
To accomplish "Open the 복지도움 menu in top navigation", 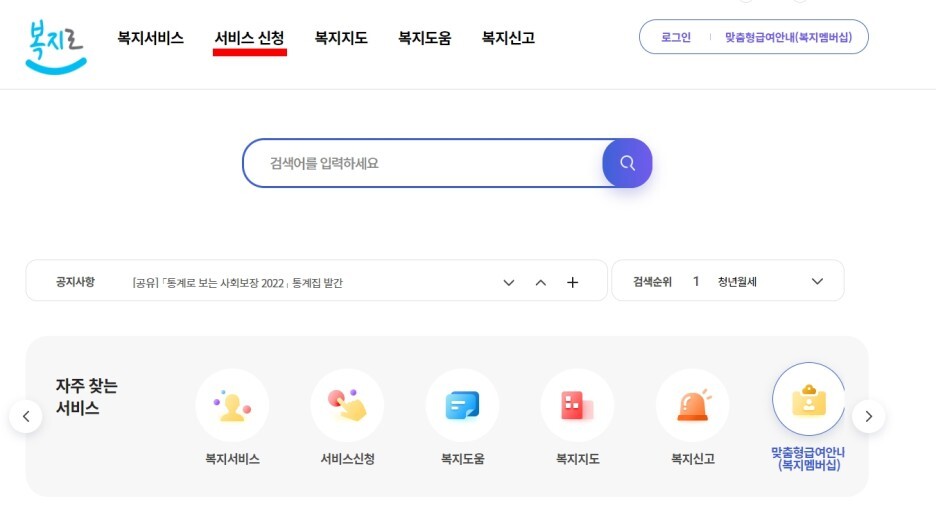I will tap(424, 38).
